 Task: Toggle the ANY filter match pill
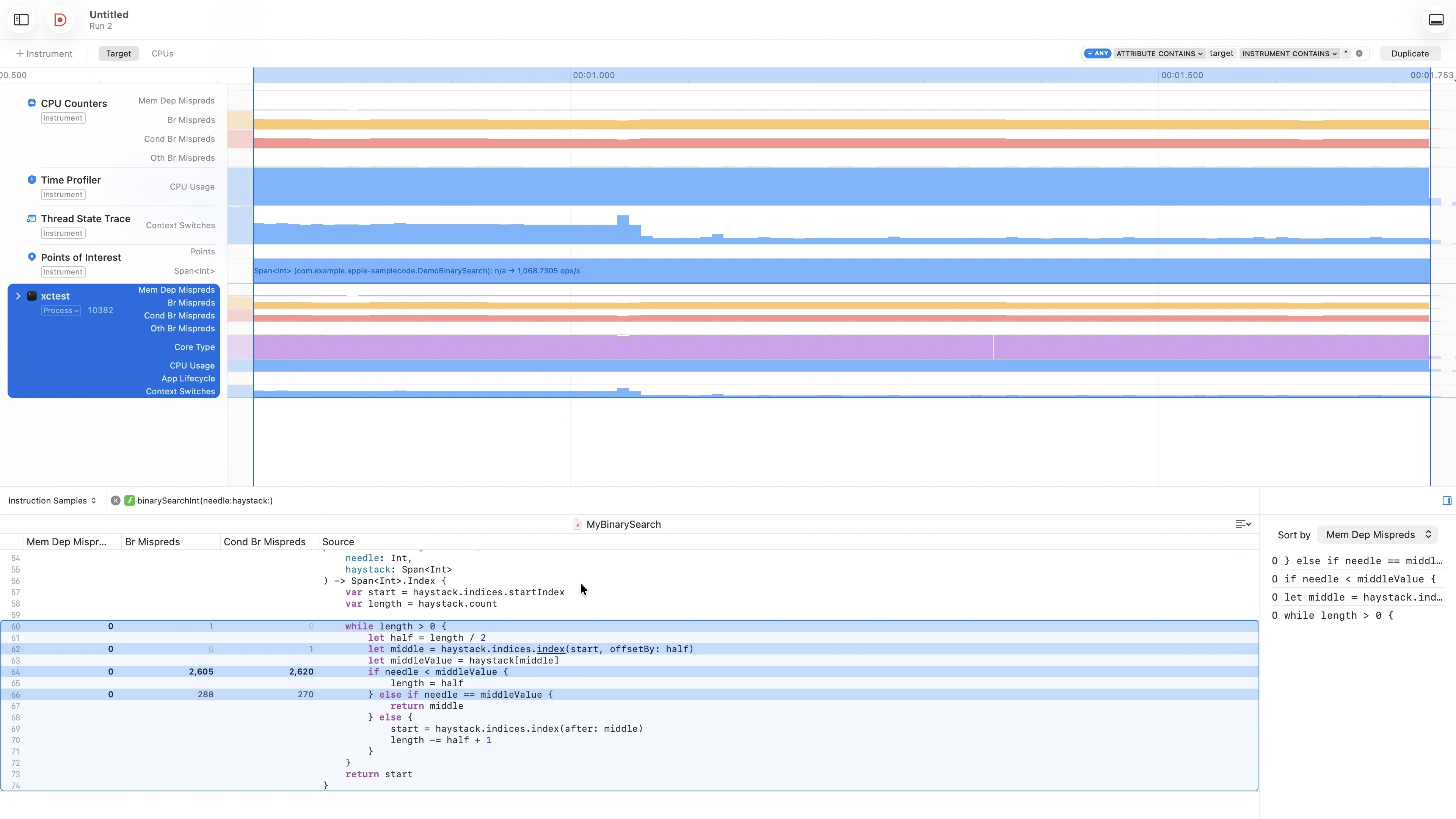click(1097, 54)
